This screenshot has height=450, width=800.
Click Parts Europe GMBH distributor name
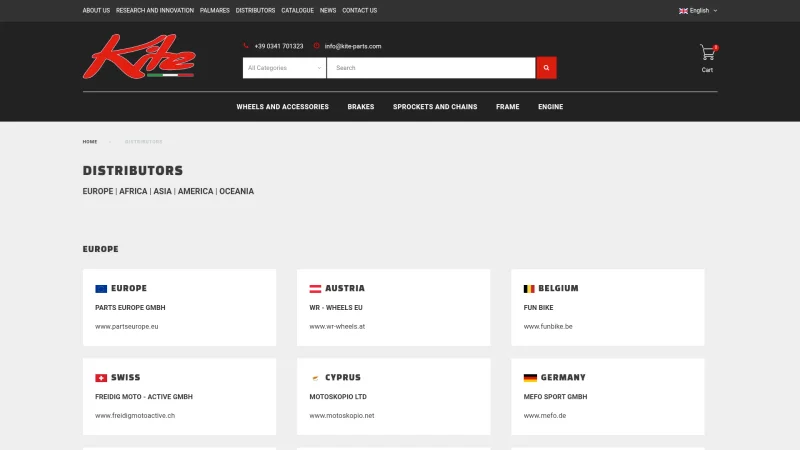(130, 308)
